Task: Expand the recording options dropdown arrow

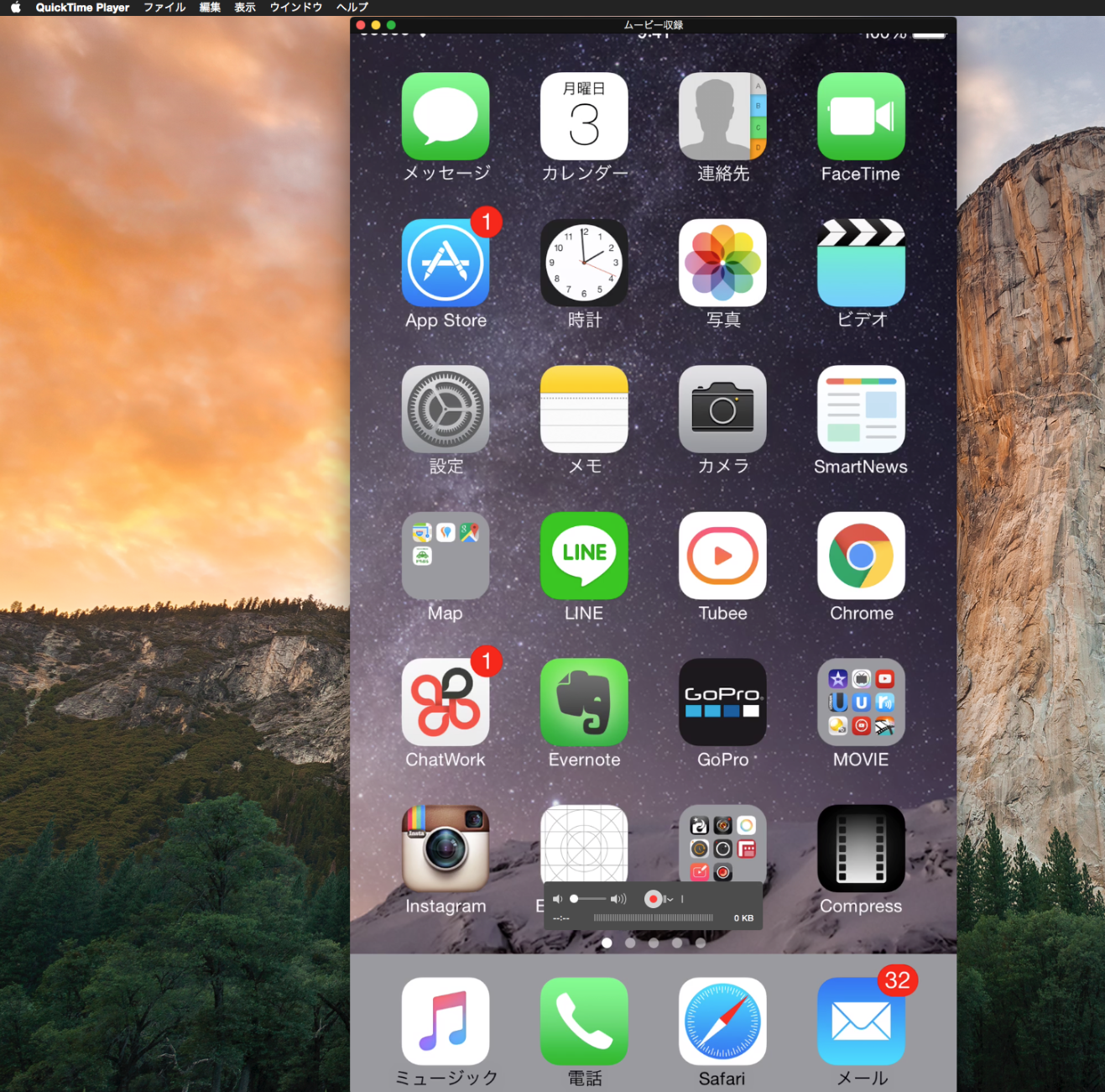Action: [669, 900]
